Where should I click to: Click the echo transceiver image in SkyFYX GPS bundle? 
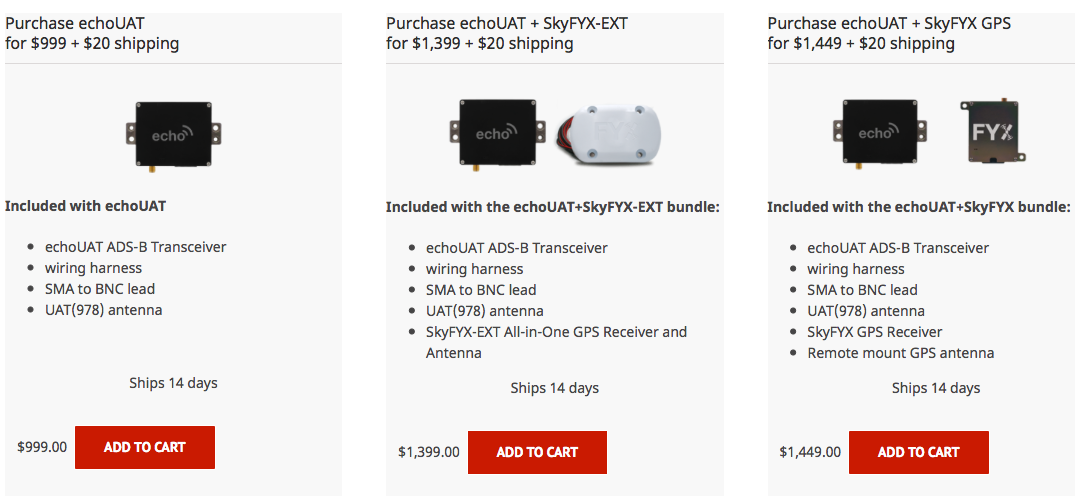click(877, 132)
